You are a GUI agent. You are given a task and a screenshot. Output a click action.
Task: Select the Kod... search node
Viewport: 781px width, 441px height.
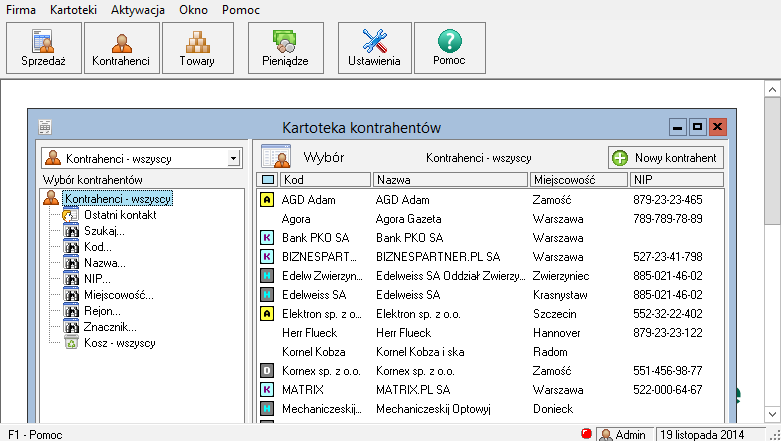98,247
